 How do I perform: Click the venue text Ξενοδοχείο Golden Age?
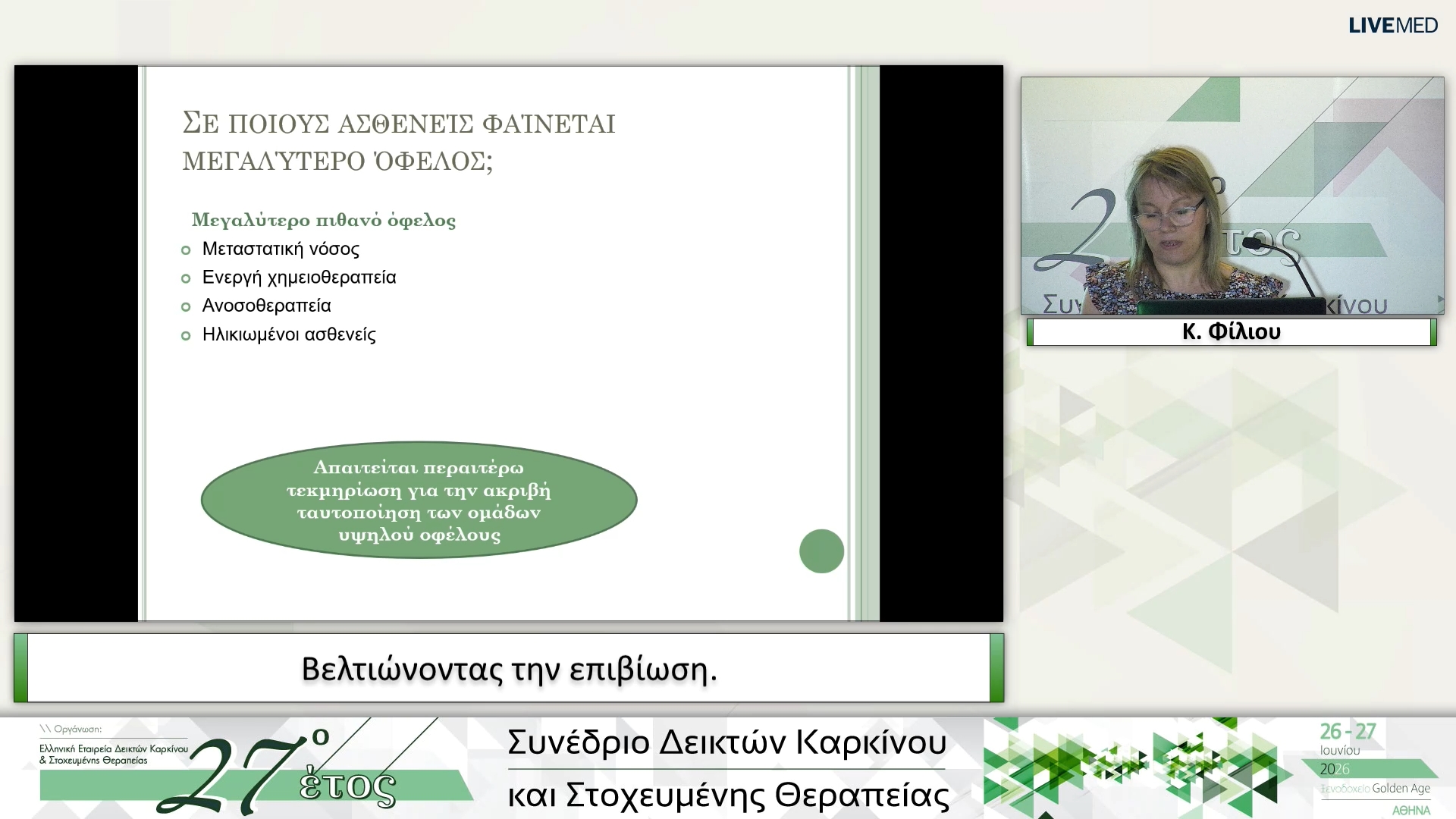click(1375, 789)
